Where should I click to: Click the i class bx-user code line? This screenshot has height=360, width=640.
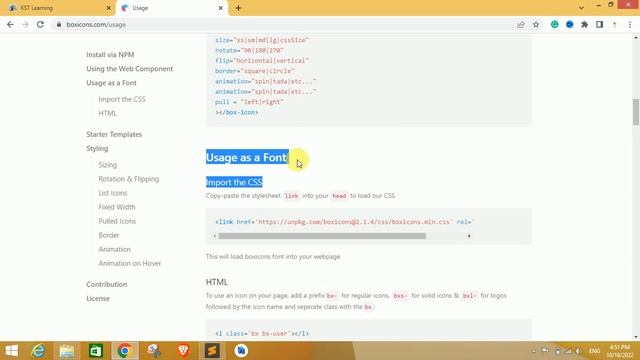pos(262,333)
